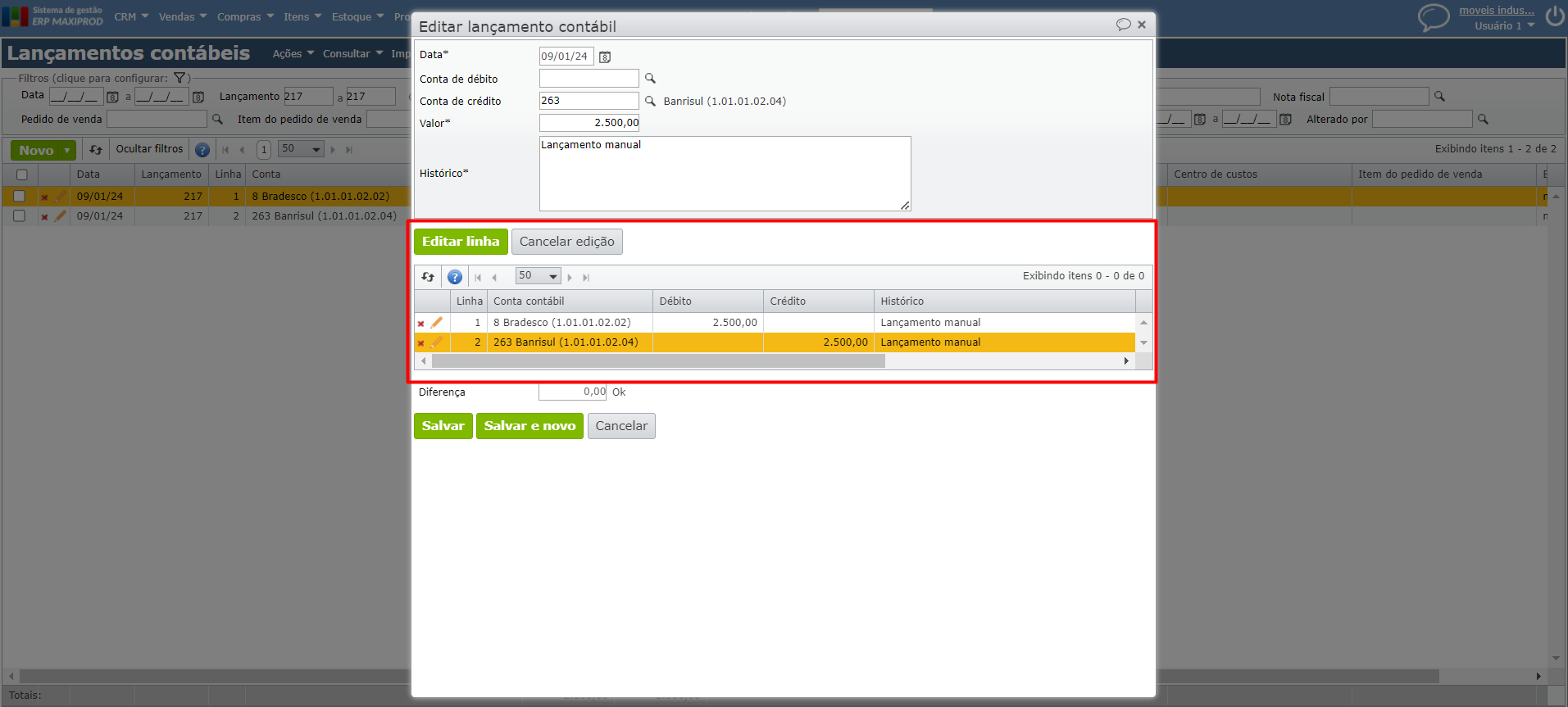Focus the Conta de débito input
The height and width of the screenshot is (707, 1568).
(589, 79)
